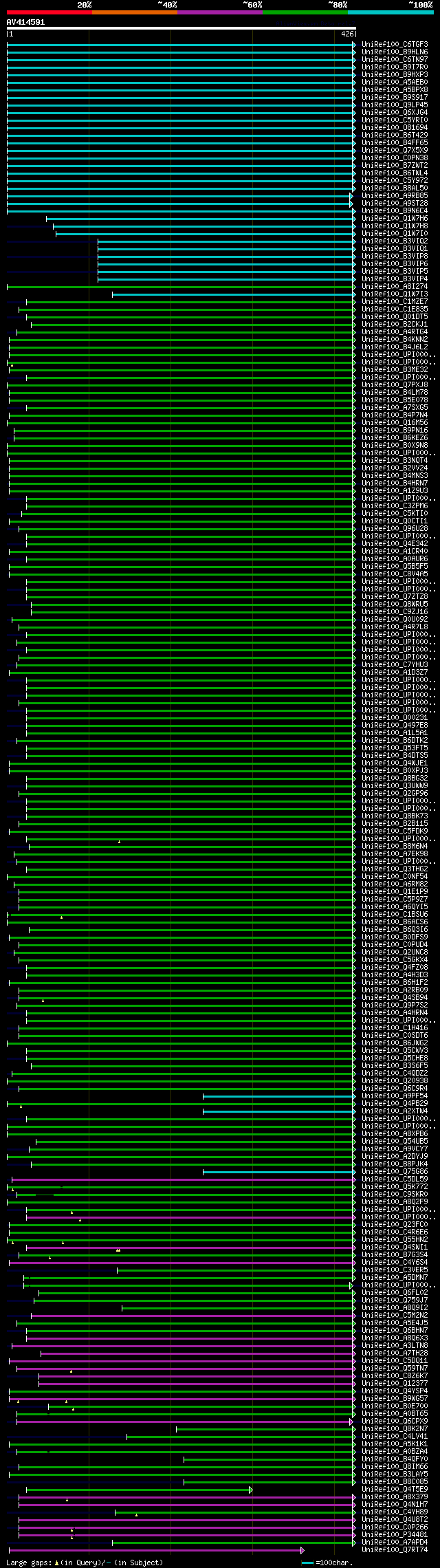Viewport: 440px width, 1568px height.
Task: Select hit label UniRef100_Q9LP45
Action: [x=395, y=105]
